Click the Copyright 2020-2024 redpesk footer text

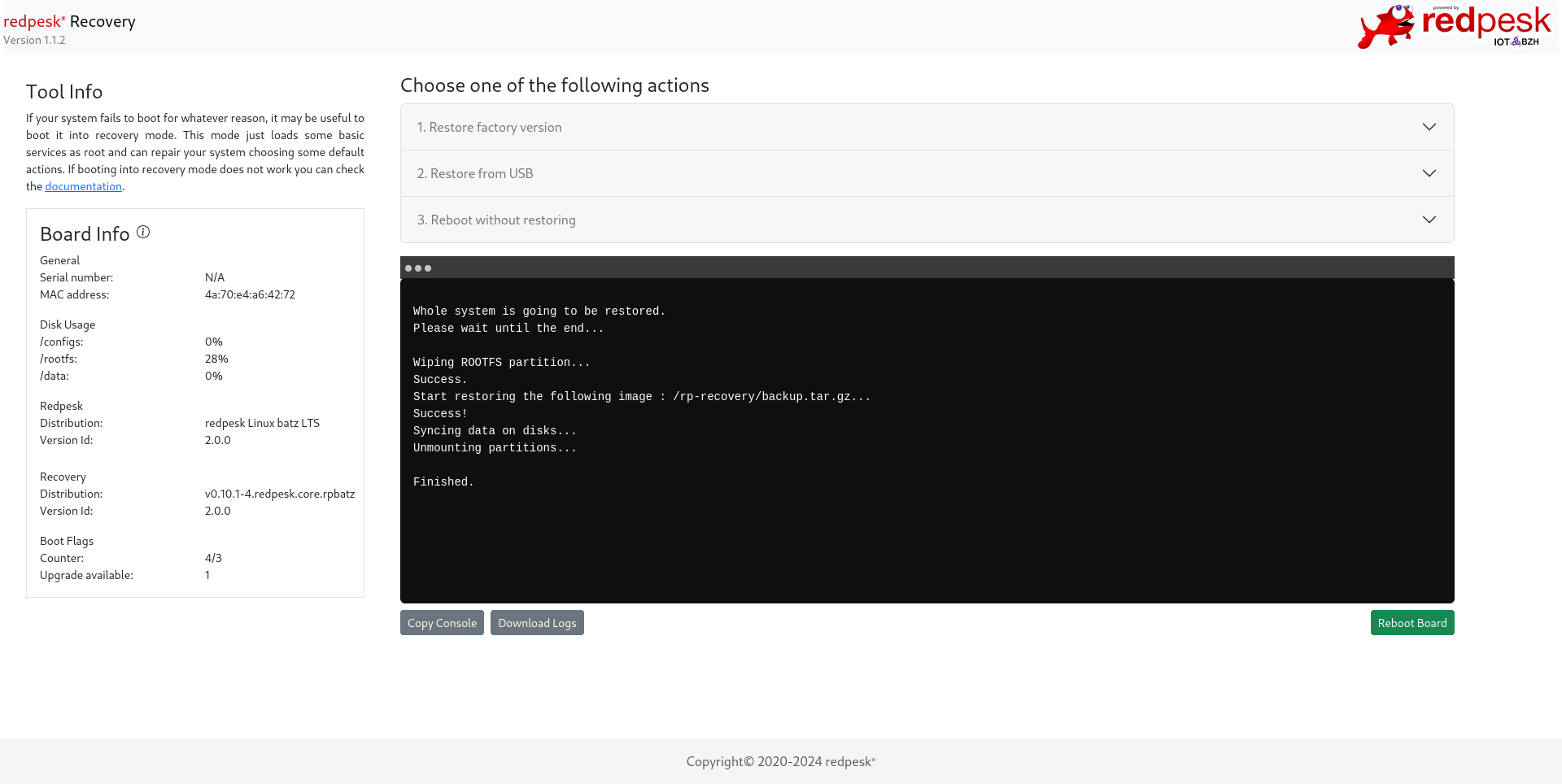[x=781, y=761]
